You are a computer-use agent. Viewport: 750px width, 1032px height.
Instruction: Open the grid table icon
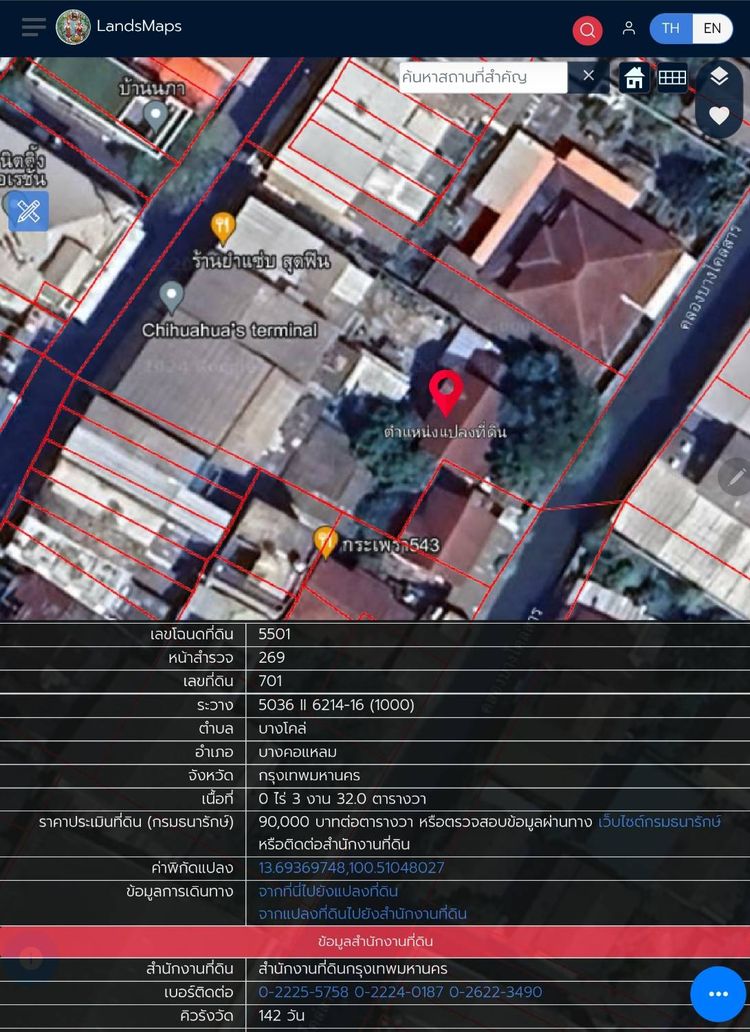[672, 78]
